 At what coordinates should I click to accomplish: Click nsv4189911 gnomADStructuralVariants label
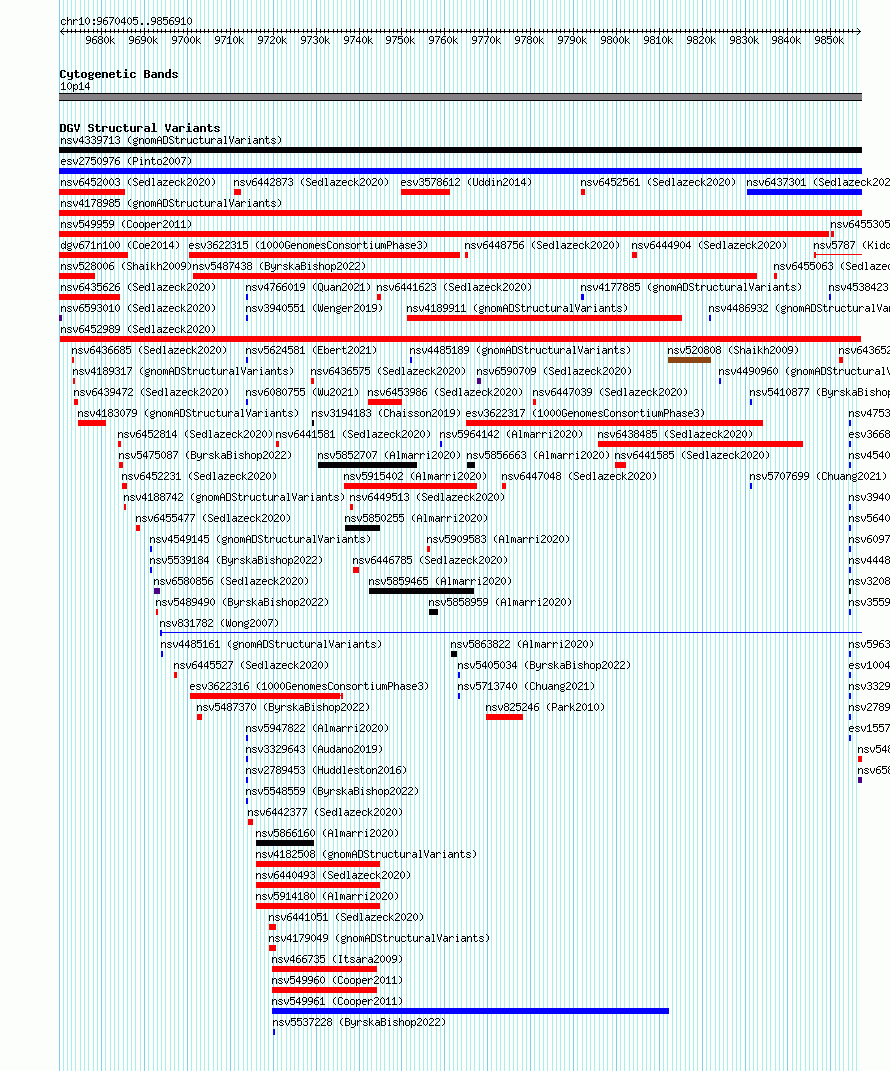click(x=517, y=309)
